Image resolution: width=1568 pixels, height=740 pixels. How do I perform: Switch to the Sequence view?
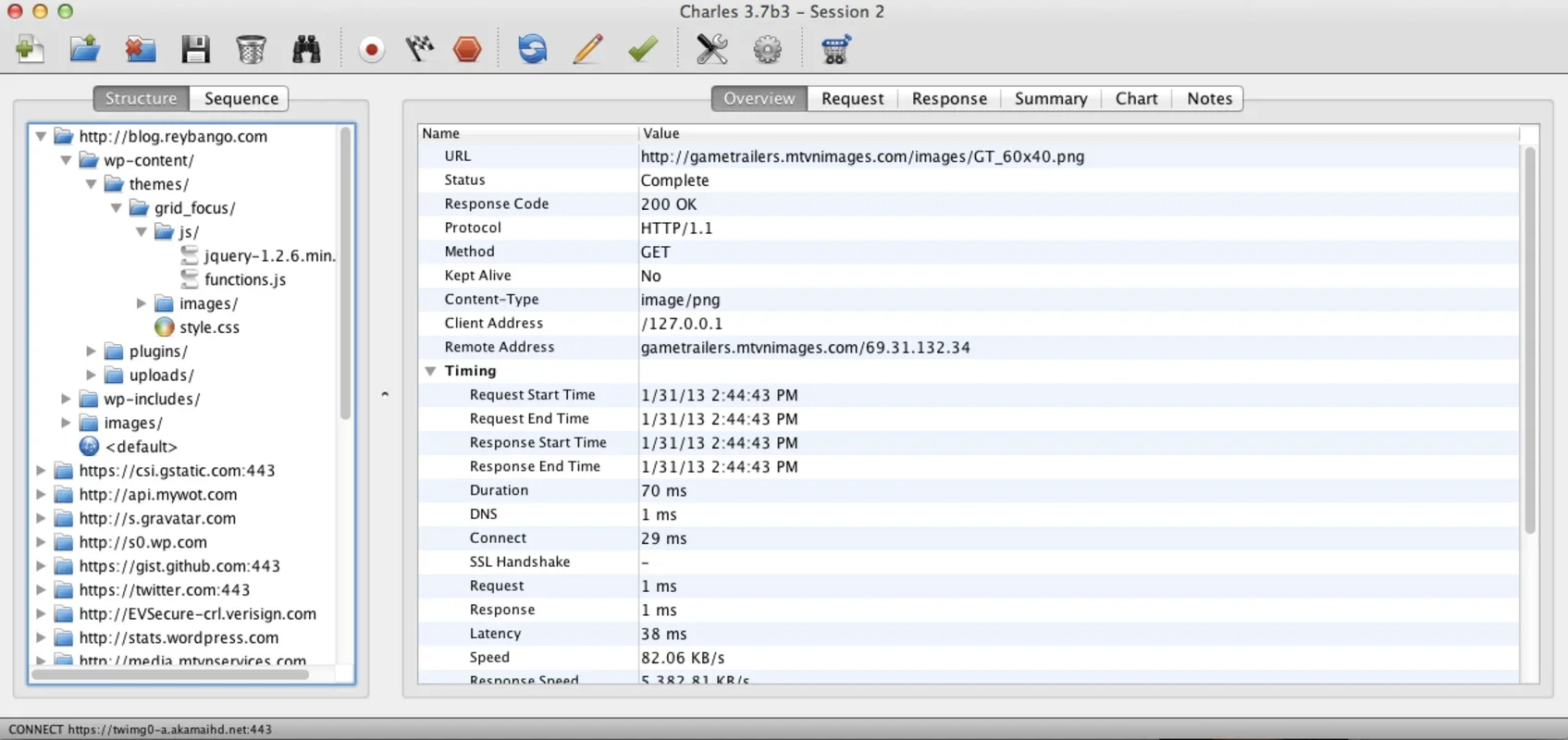(x=241, y=98)
